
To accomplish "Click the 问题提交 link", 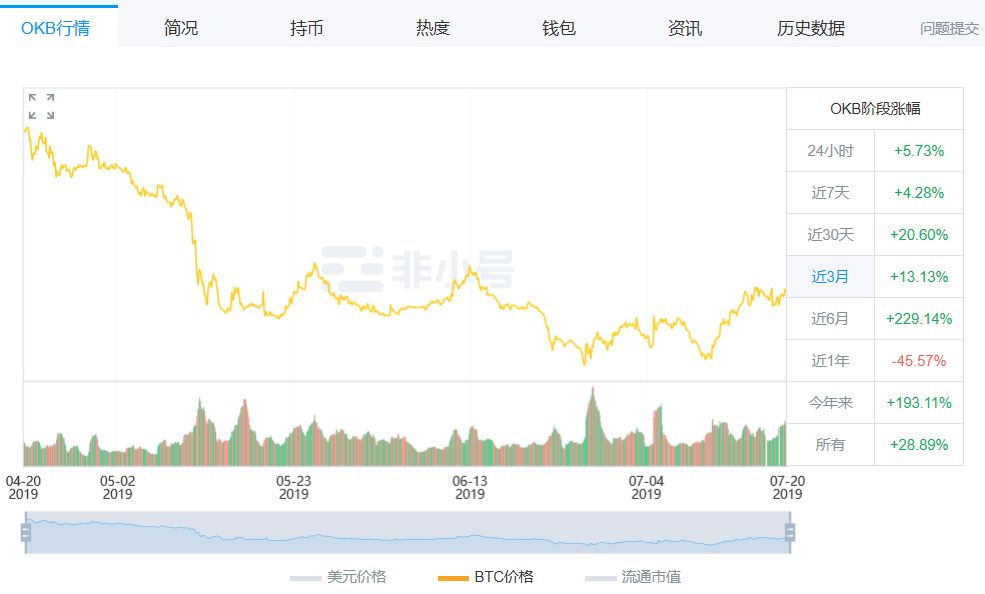I will pos(949,28).
